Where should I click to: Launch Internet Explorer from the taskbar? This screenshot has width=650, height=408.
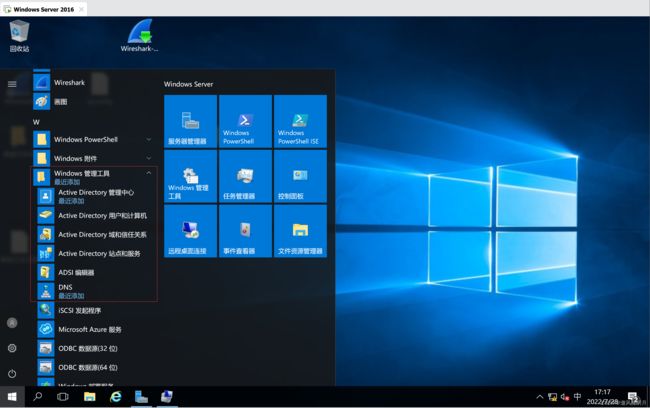(x=116, y=397)
